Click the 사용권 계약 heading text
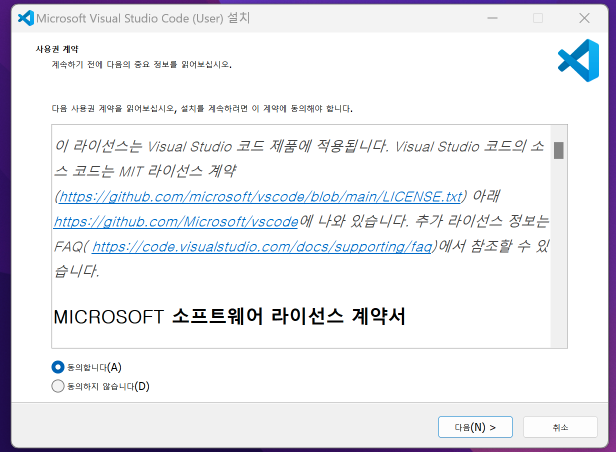This screenshot has width=616, height=452. point(57,49)
